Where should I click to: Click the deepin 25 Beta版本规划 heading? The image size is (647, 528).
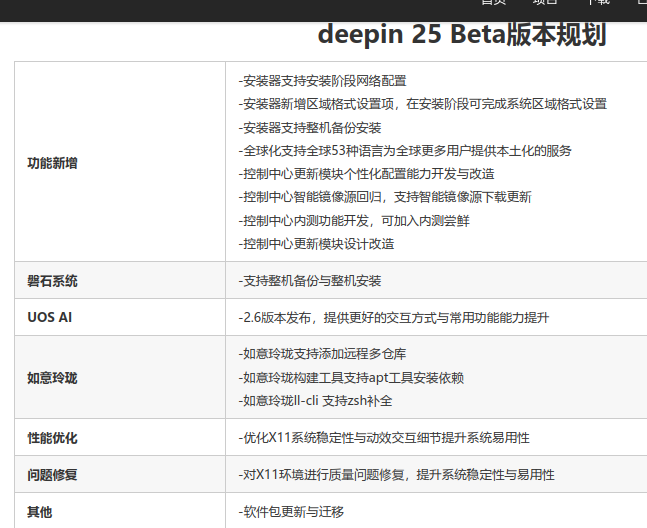coord(462,34)
